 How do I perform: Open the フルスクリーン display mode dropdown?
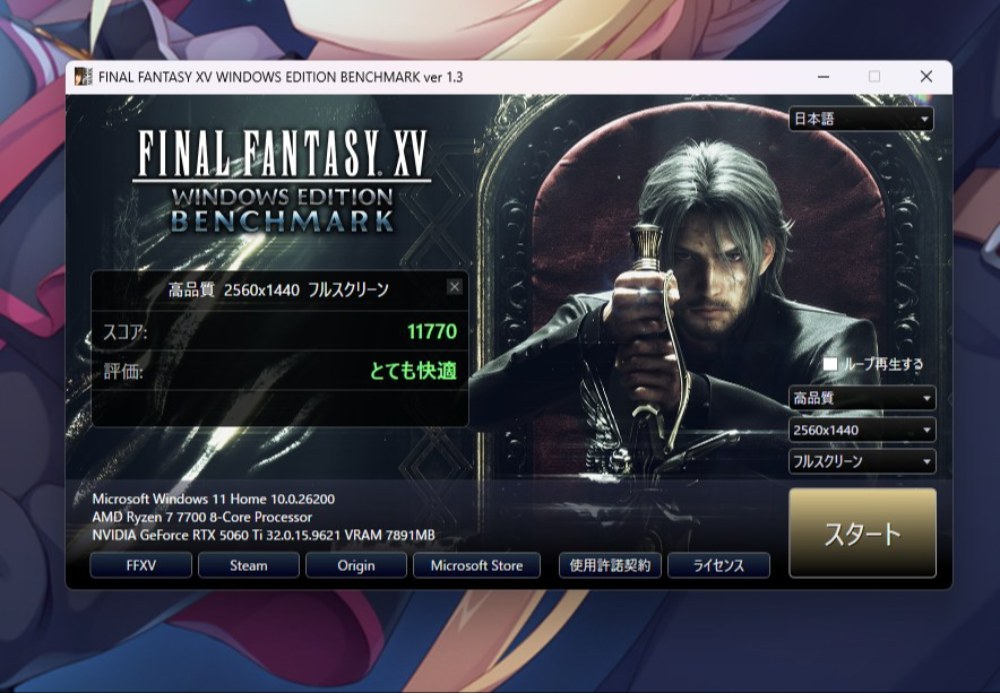[x=862, y=462]
